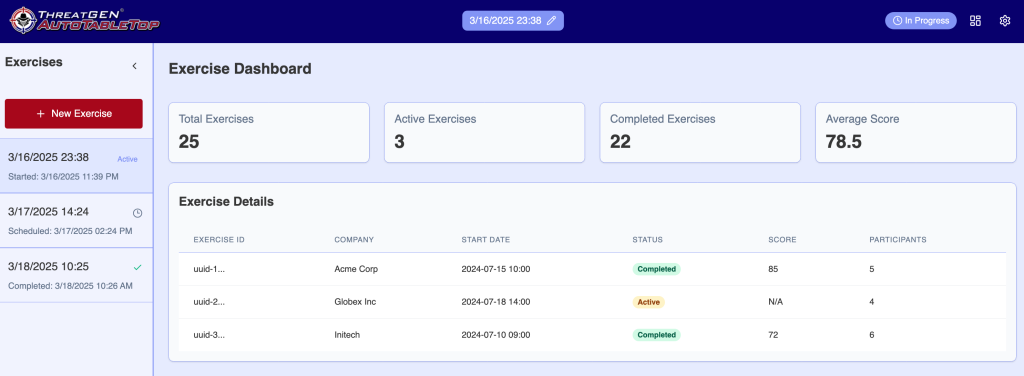1024x376 pixels.
Task: Click the 25 total exercises value
Action: pyautogui.click(x=189, y=142)
